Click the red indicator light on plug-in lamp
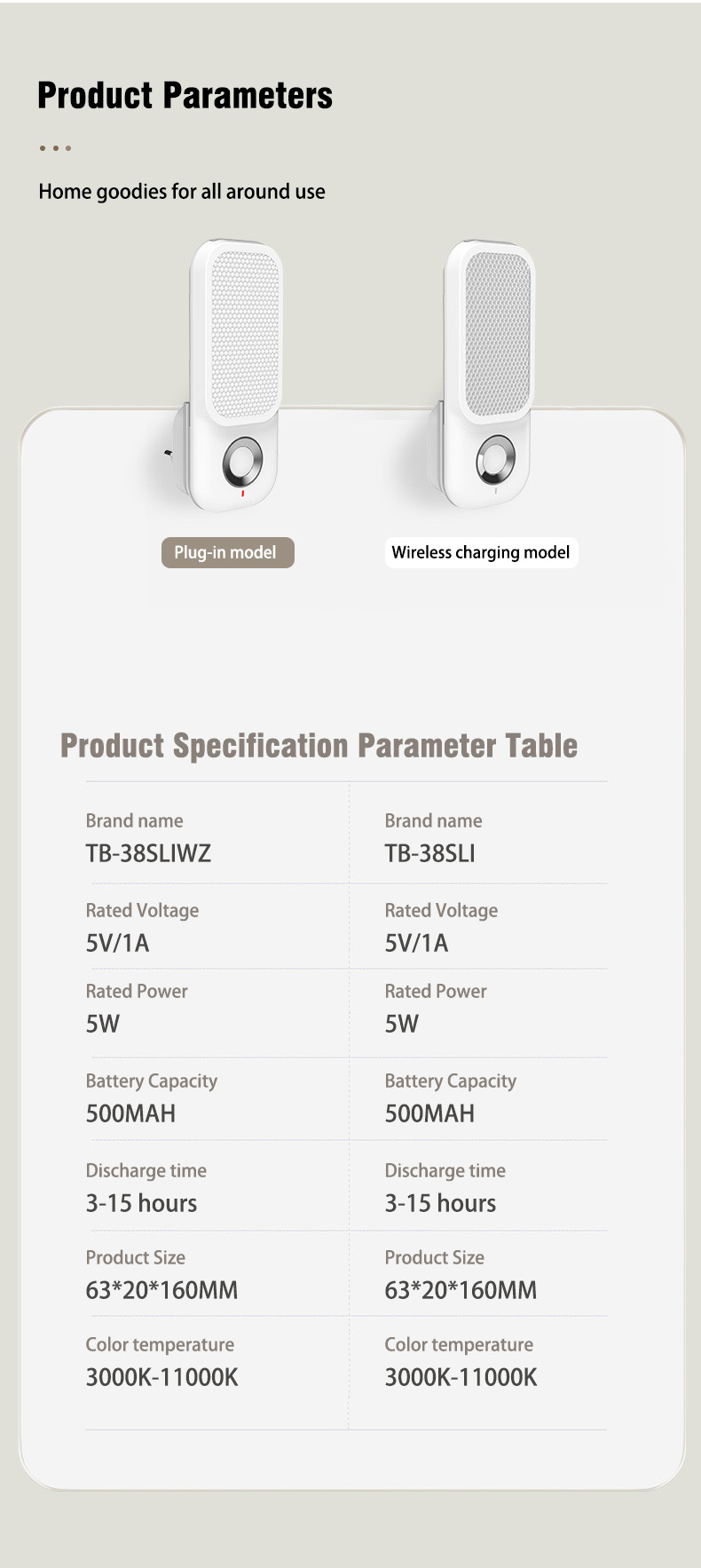The image size is (701, 1568). pos(242,493)
